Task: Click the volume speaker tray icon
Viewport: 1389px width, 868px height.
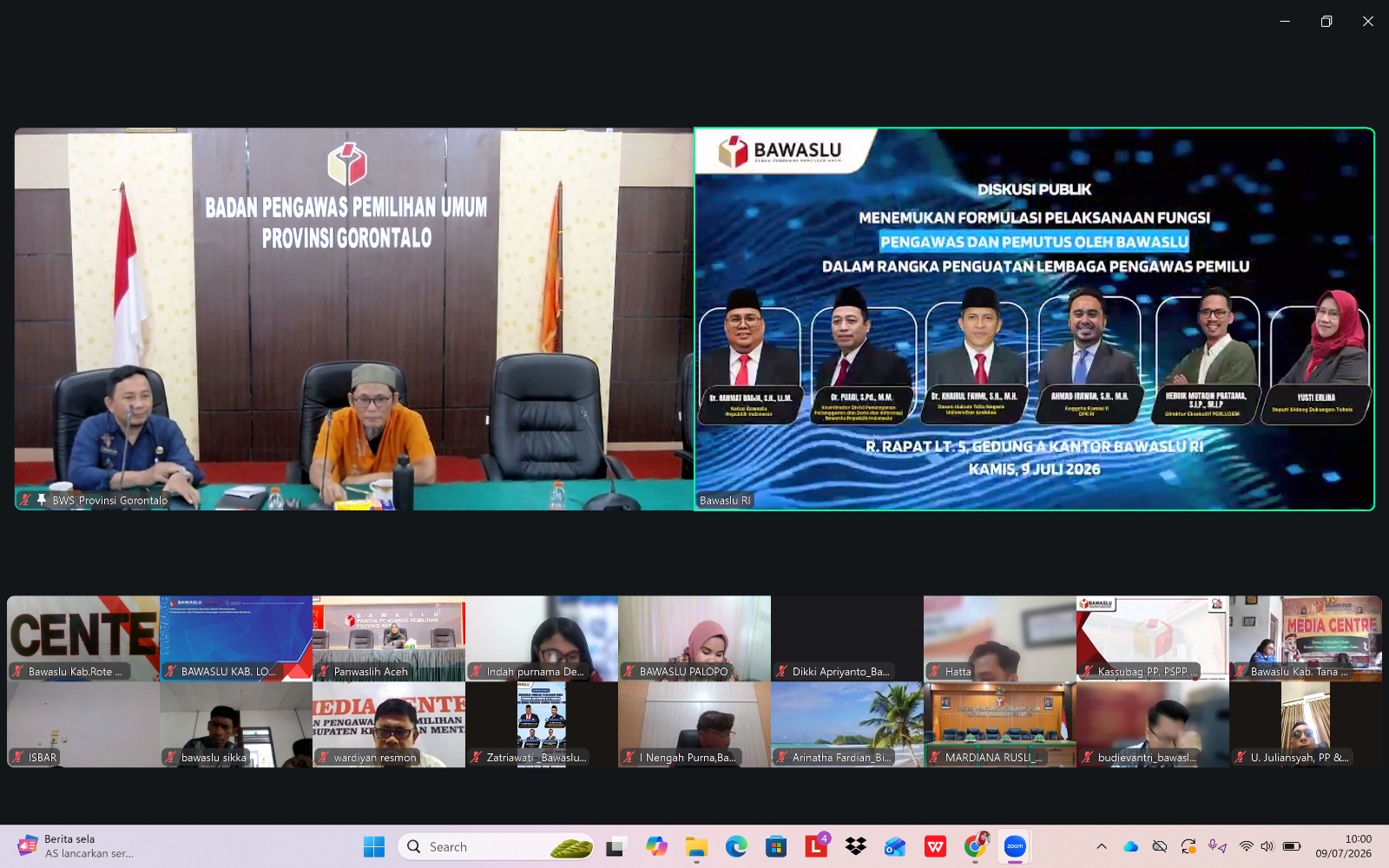Action: coord(1267,846)
